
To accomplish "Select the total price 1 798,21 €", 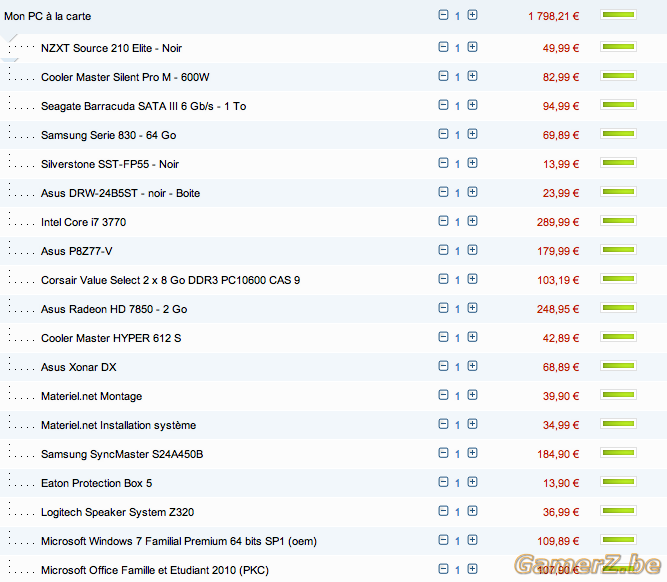I will (553, 16).
